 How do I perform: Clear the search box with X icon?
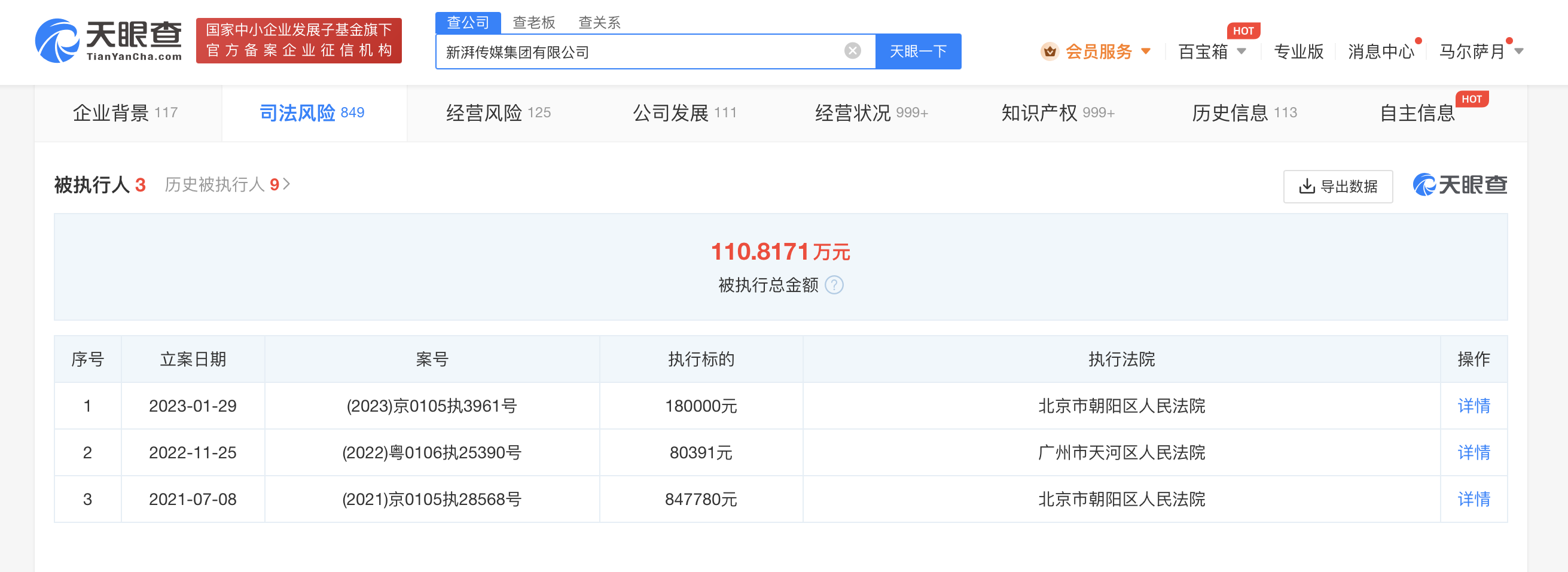852,51
